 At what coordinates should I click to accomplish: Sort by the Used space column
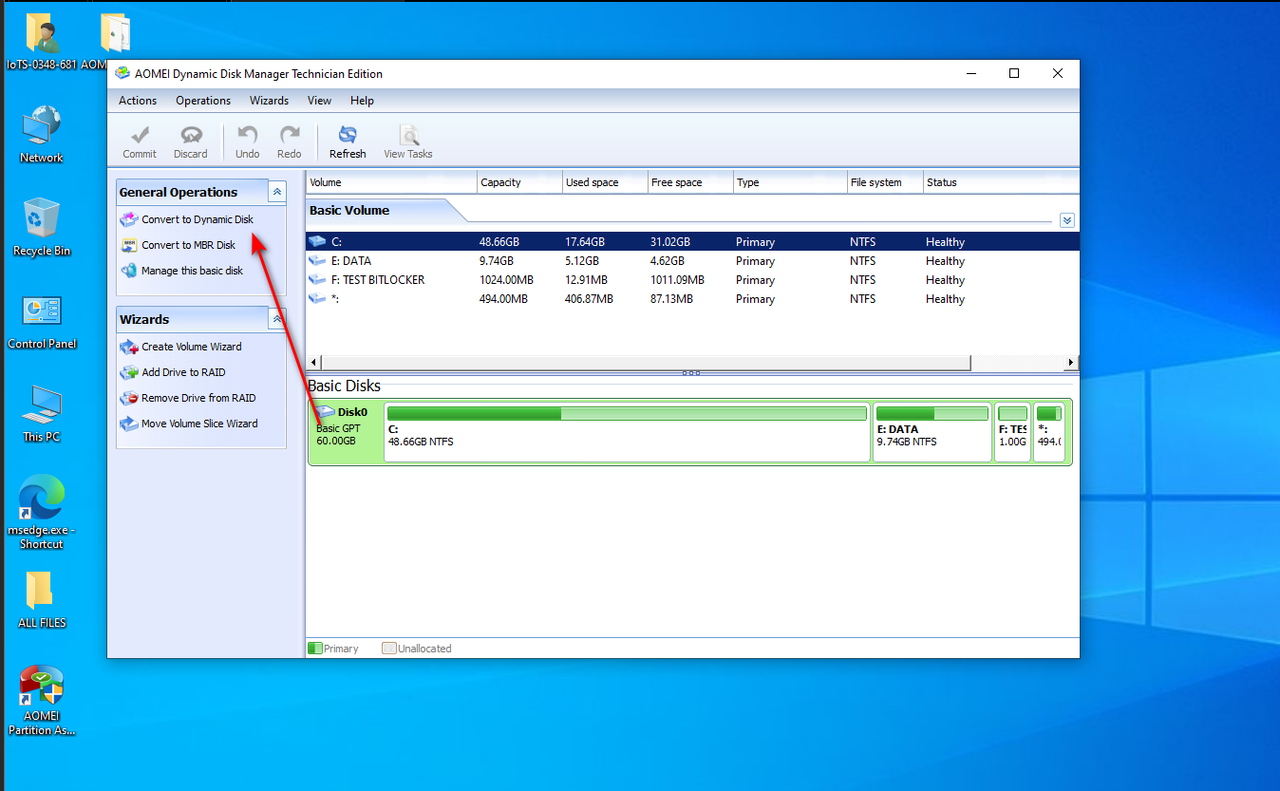tap(604, 182)
